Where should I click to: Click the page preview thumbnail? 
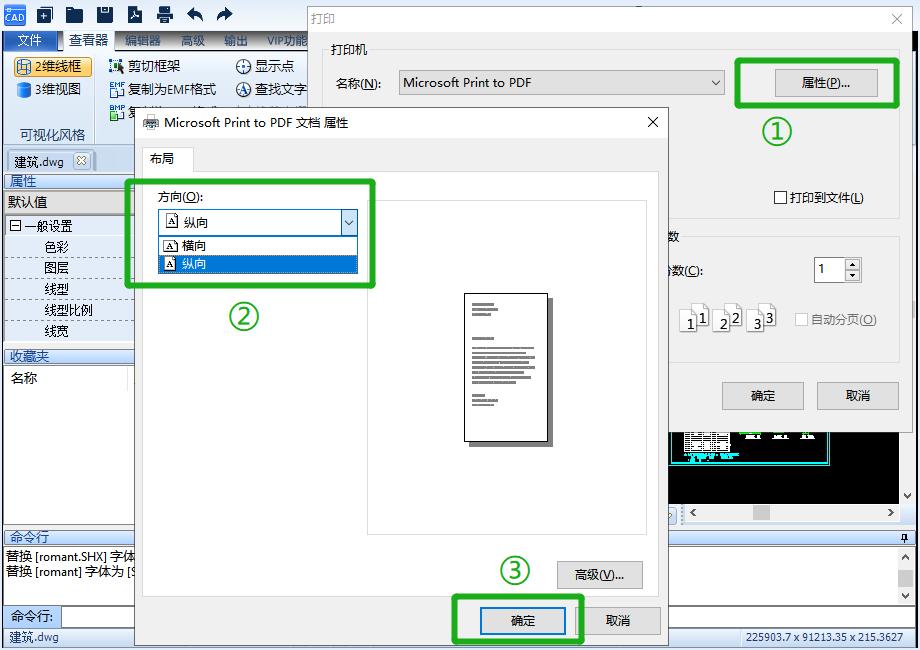point(507,368)
